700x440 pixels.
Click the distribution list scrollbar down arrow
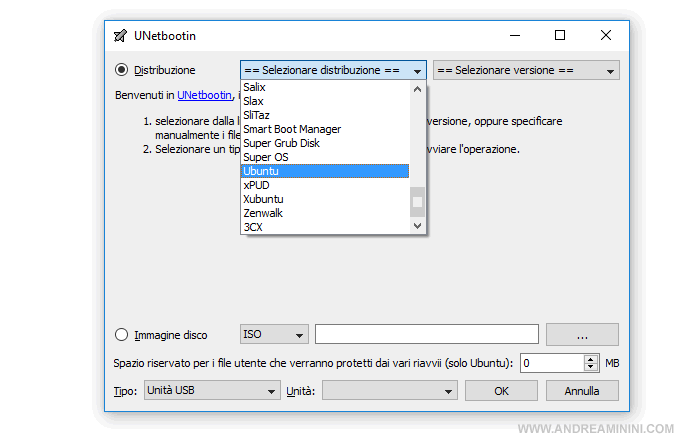tap(418, 226)
